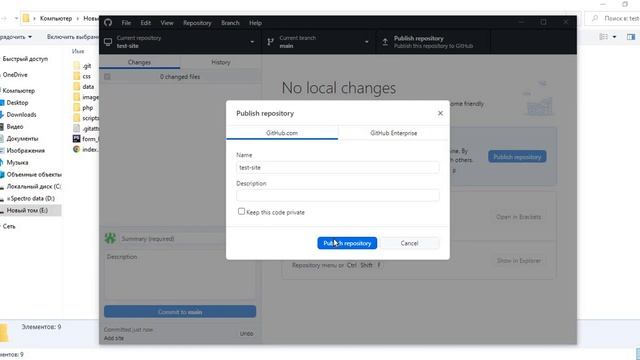Screen dimensions: 640x360
Task: Expand the Current branch dropdown
Action: [318, 42]
